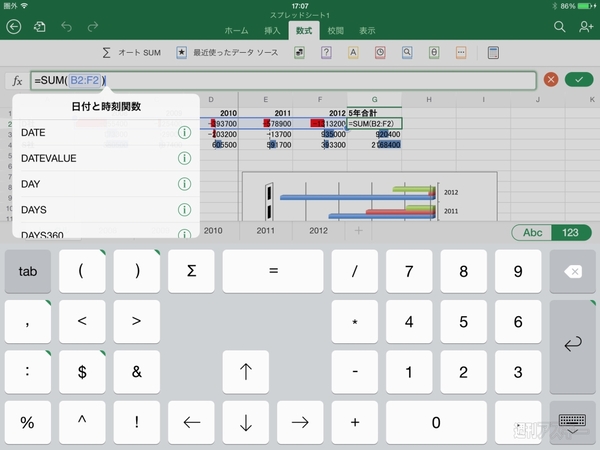Viewport: 600px width, 450px height.
Task: Undo the last action
Action: (66, 27)
